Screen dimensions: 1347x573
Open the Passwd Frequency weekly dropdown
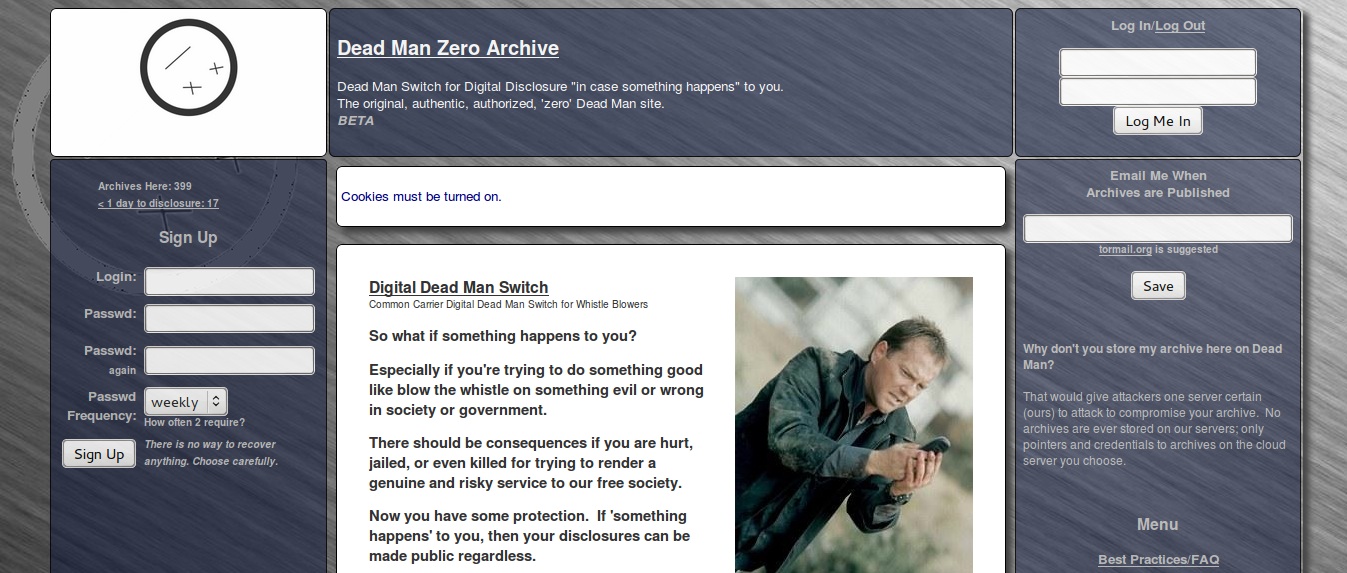click(x=186, y=402)
